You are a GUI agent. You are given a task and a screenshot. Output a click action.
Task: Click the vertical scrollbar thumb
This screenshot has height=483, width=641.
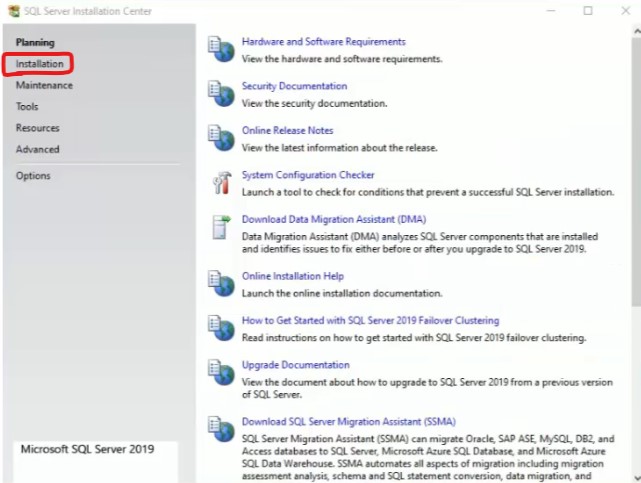pos(637,171)
